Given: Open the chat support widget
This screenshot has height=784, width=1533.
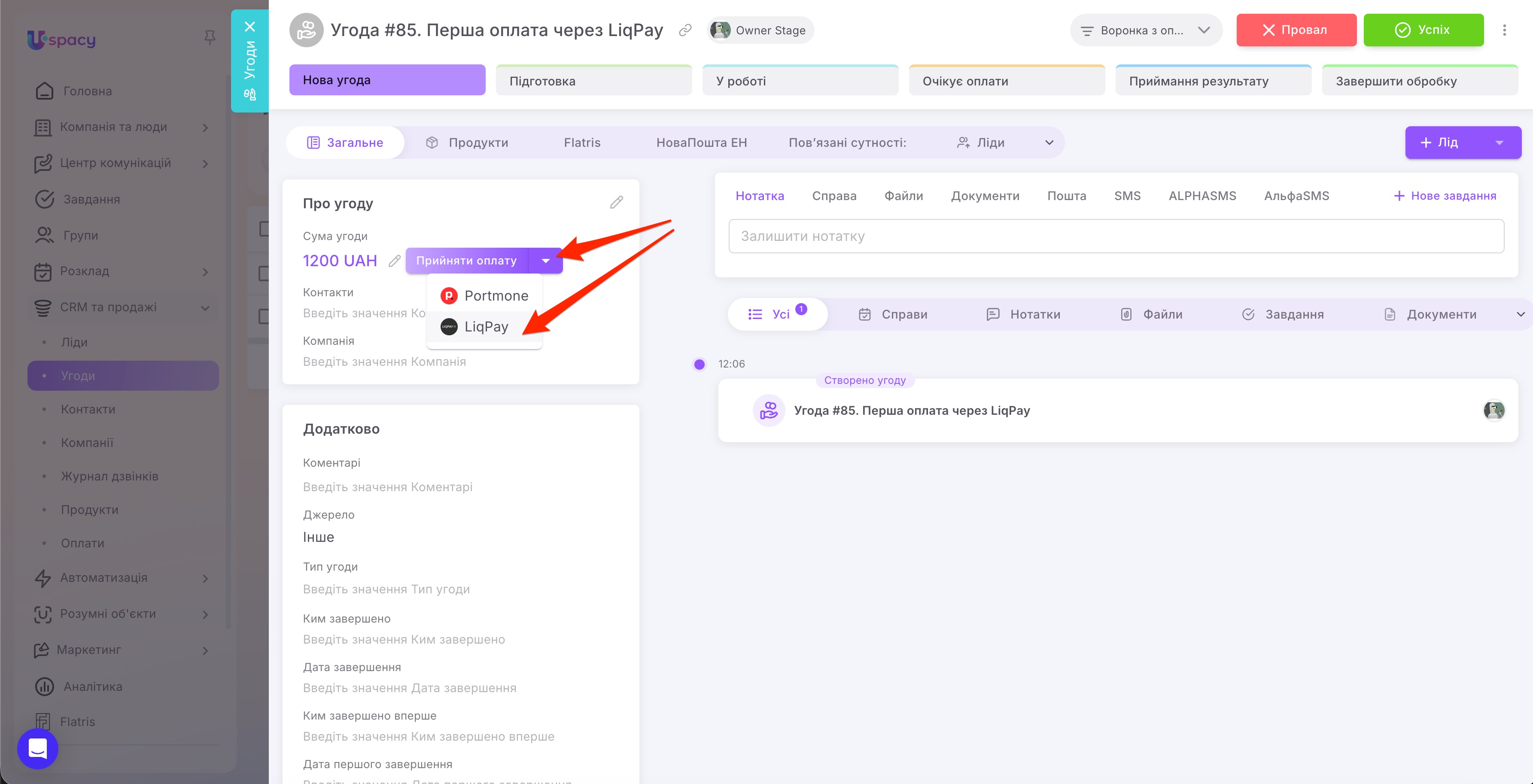Looking at the screenshot, I should point(37,748).
